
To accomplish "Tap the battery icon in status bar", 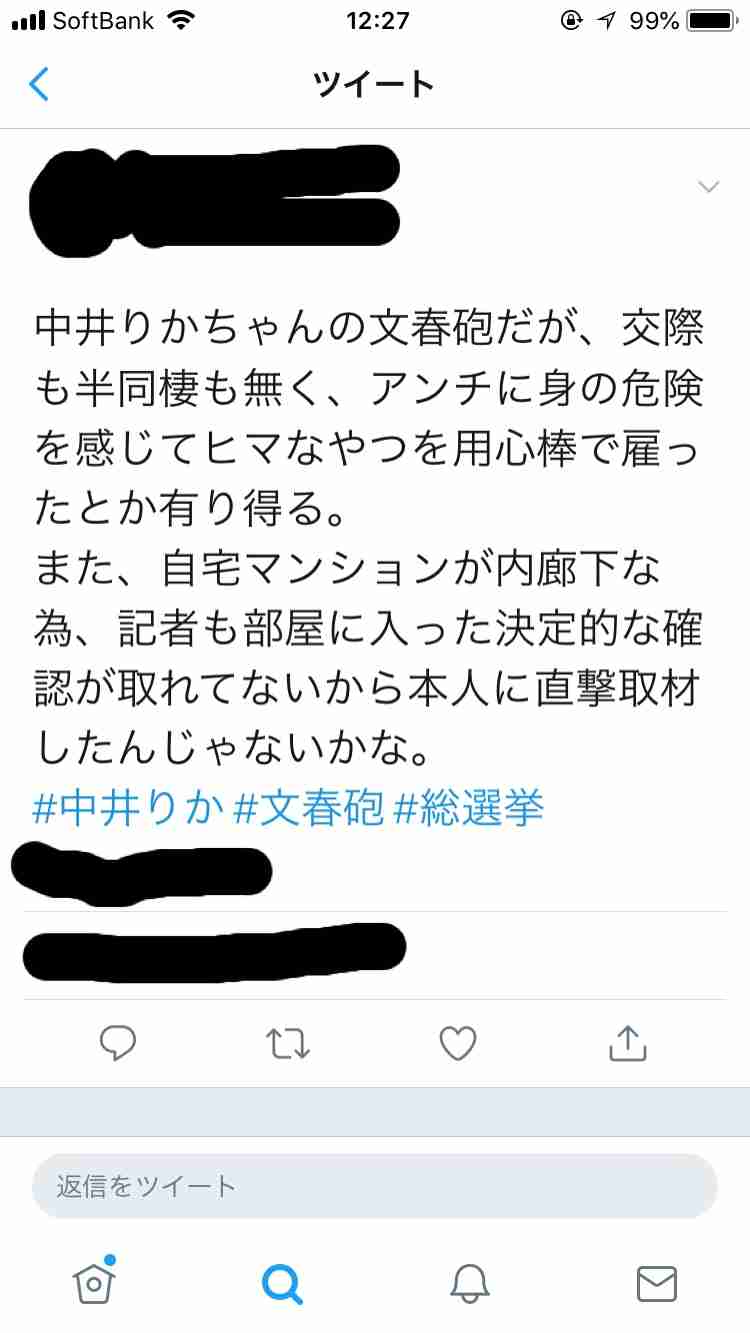I will pyautogui.click(x=712, y=20).
